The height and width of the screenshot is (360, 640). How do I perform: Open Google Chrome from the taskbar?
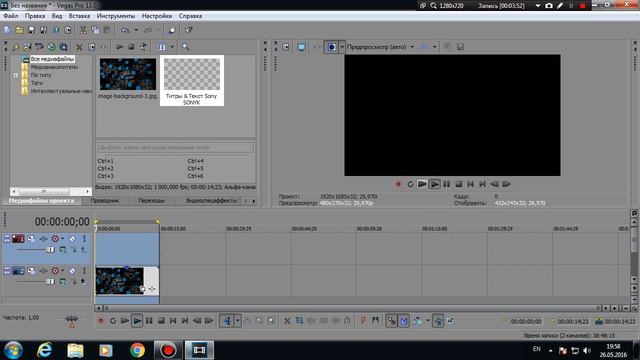point(137,350)
